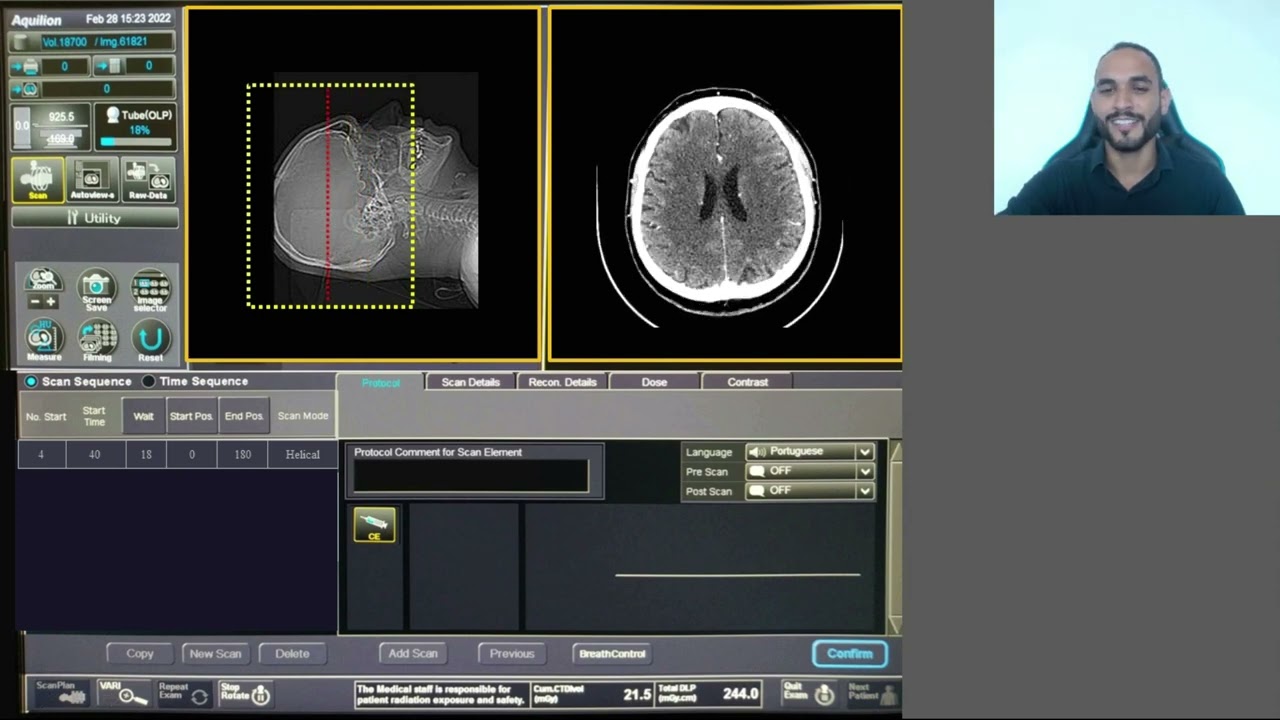
Task: Click the Start Pos. value 0 cell
Action: pos(192,454)
